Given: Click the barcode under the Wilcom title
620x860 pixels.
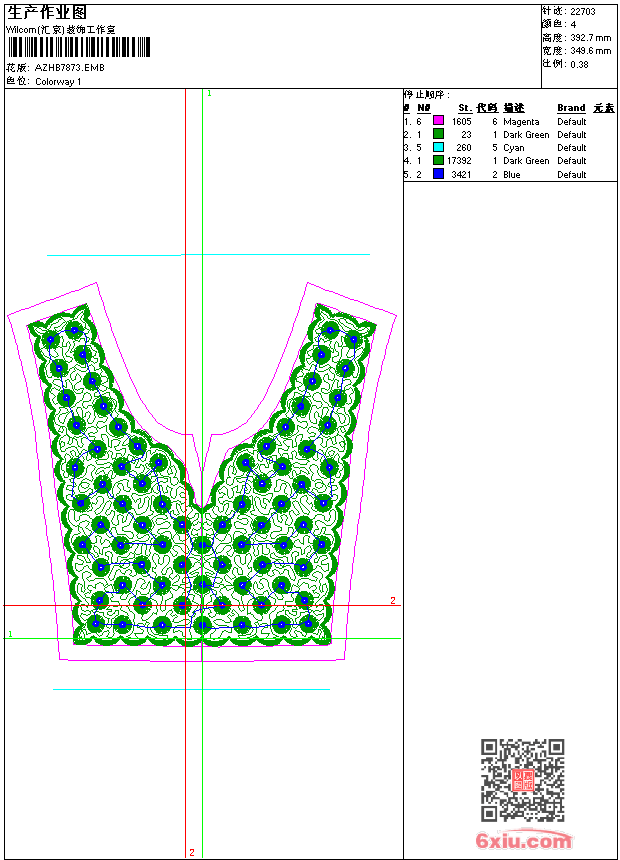Looking at the screenshot, I should (78, 47).
